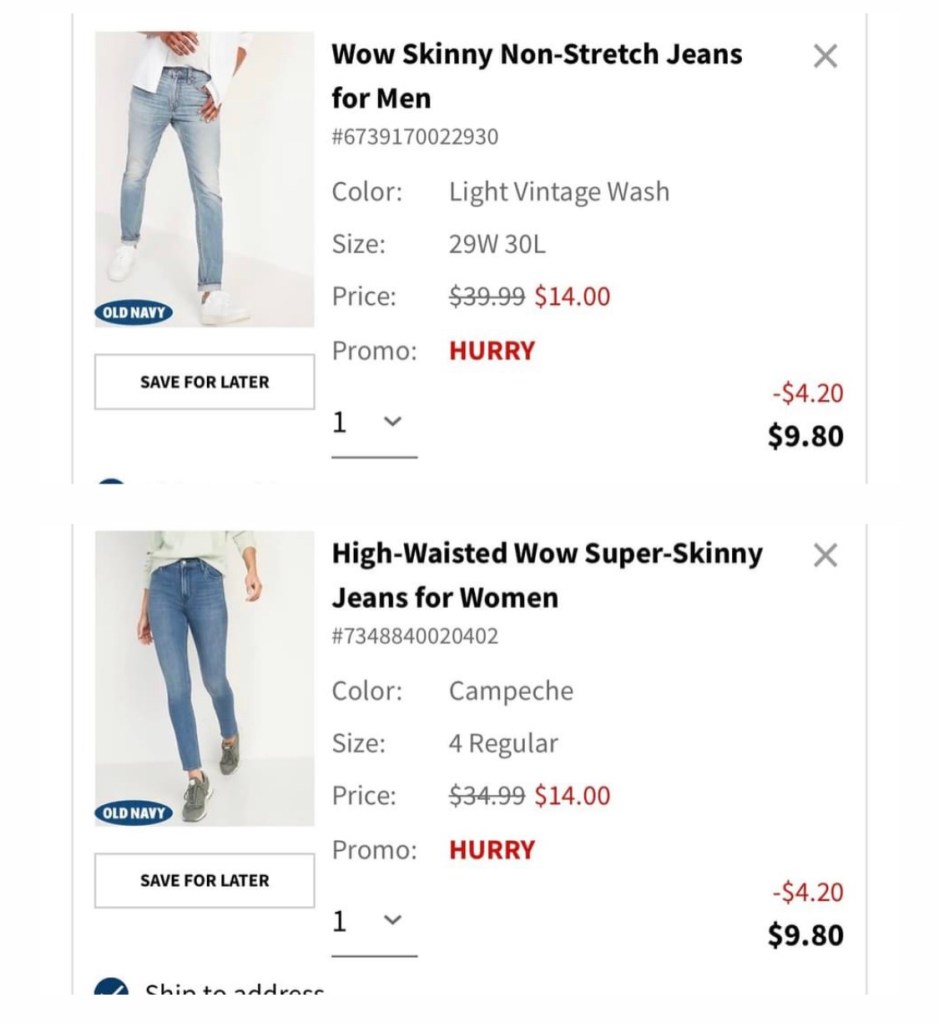
Task: Open Wow Skinny Non-Stretch Jeans for Men title
Action: click(536, 76)
